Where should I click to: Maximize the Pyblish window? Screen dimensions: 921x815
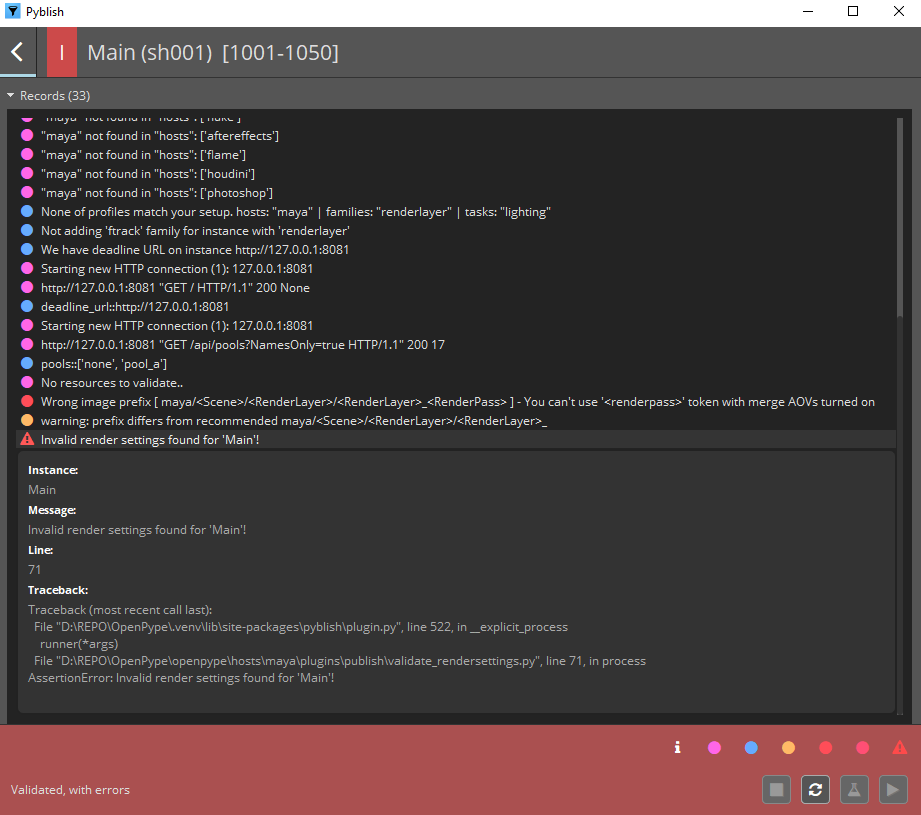click(853, 11)
